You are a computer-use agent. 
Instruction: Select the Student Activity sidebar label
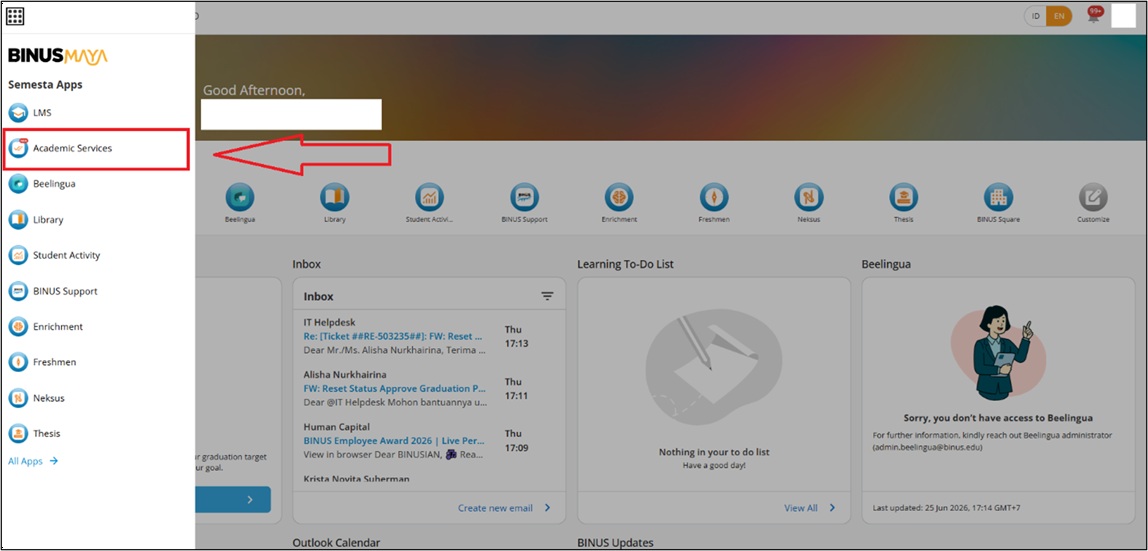pos(67,255)
